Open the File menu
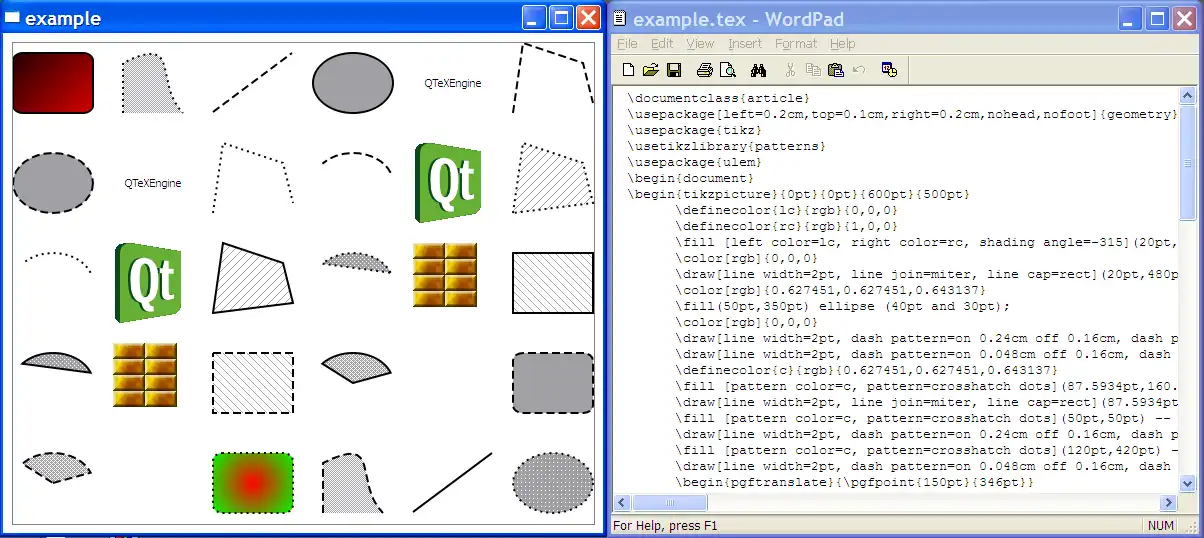This screenshot has width=1204, height=538. pyautogui.click(x=627, y=44)
